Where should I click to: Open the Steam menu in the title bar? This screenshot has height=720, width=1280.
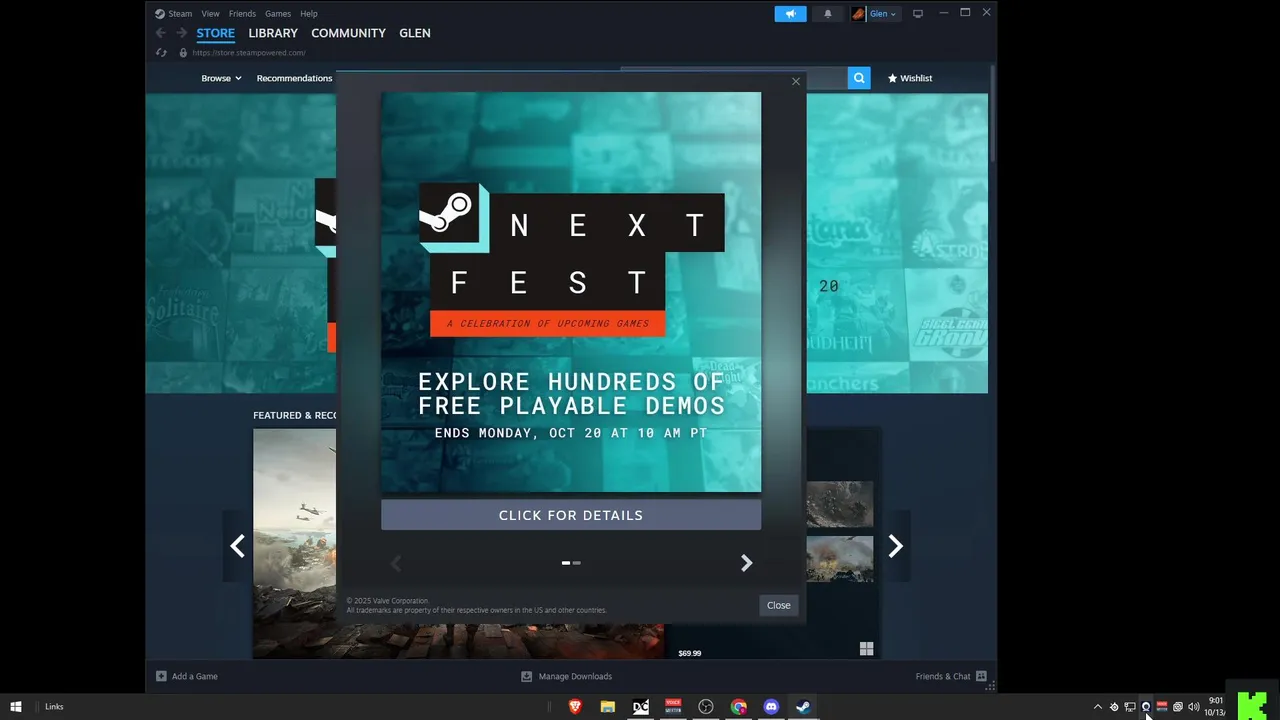pyautogui.click(x=173, y=14)
